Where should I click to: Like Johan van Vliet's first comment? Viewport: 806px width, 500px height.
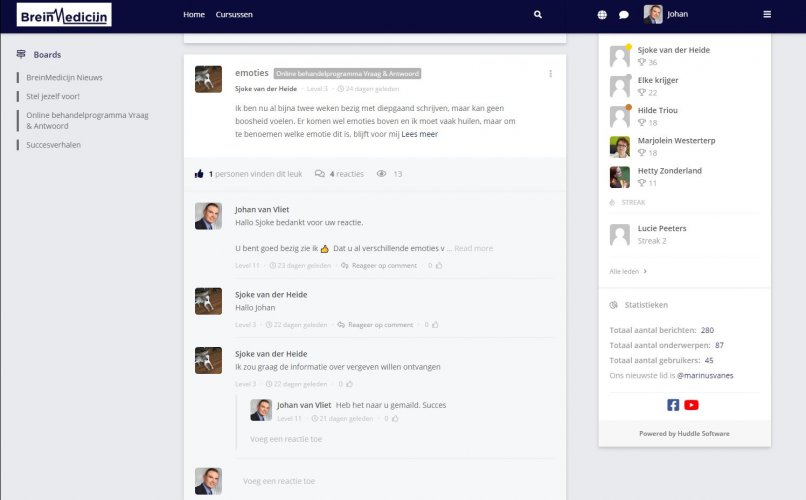click(x=438, y=266)
